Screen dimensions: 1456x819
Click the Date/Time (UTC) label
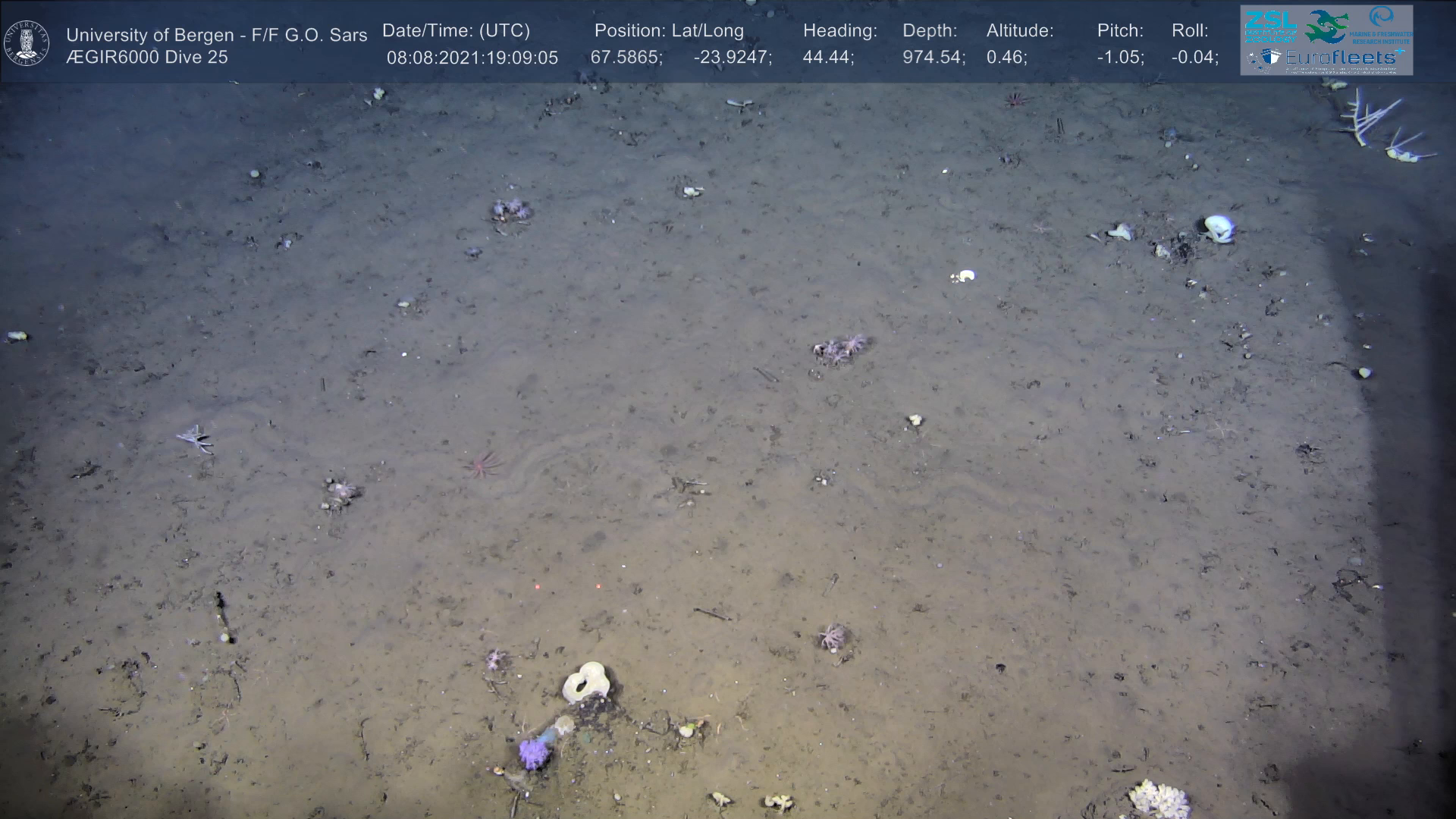point(456,31)
